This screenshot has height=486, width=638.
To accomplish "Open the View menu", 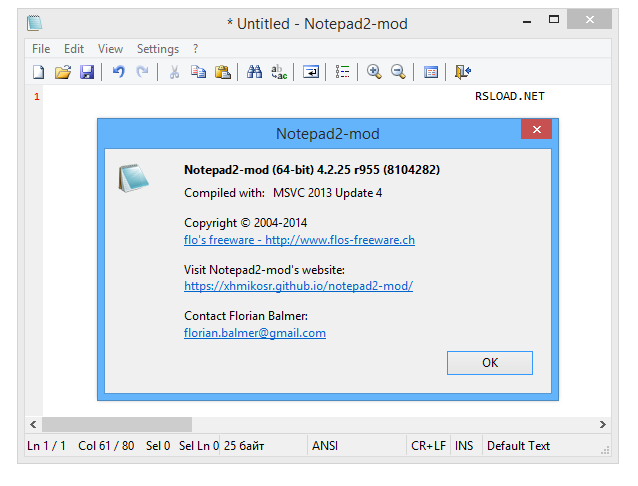I will (110, 49).
